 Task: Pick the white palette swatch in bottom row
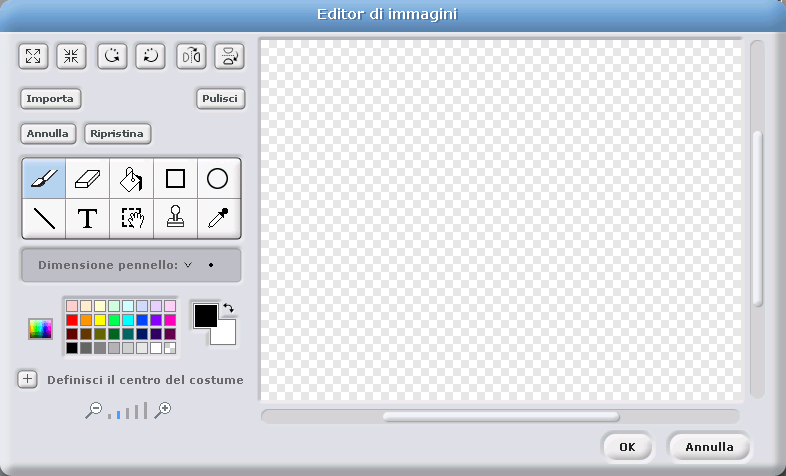pos(156,348)
